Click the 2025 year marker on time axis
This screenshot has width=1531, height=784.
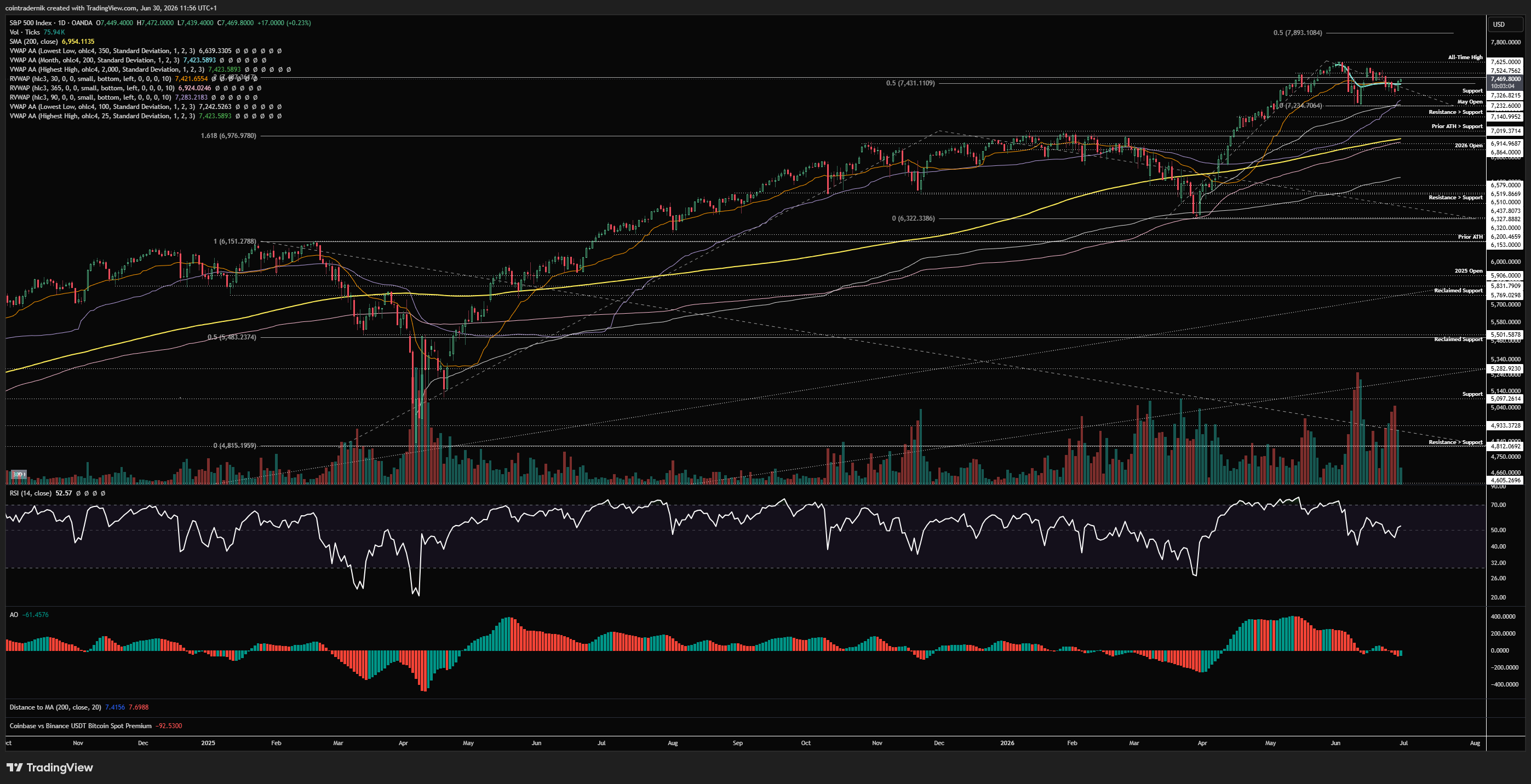click(x=208, y=743)
